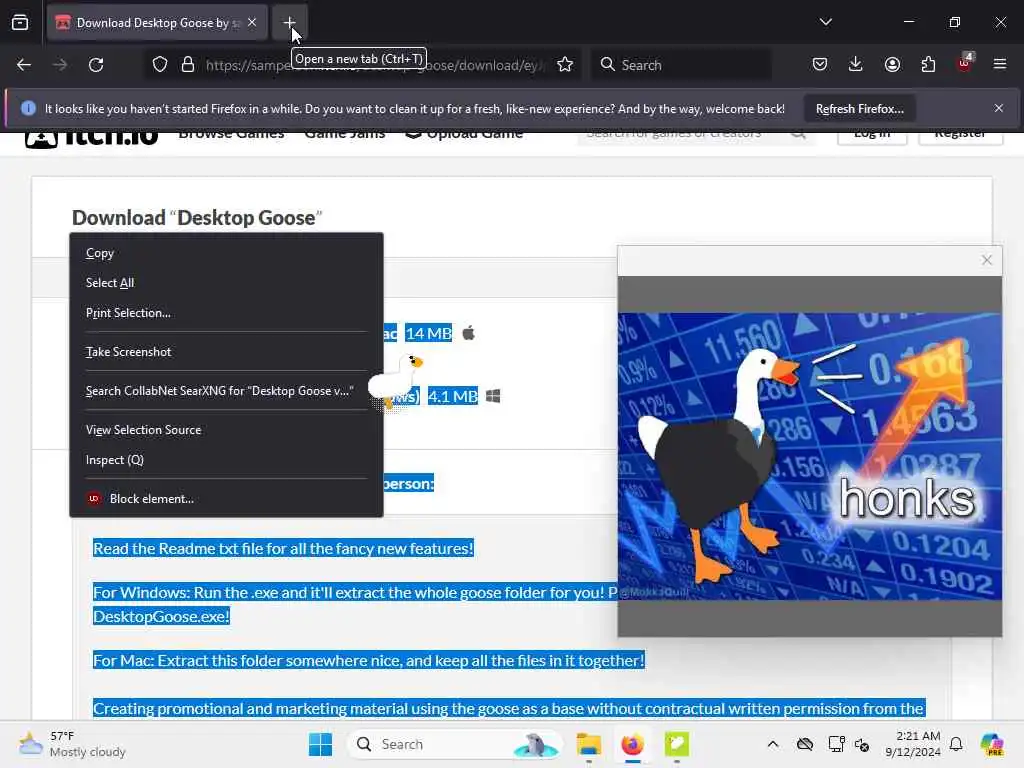Image resolution: width=1024 pixels, height=768 pixels.
Task: Open the Windows Start menu
Action: click(x=320, y=744)
